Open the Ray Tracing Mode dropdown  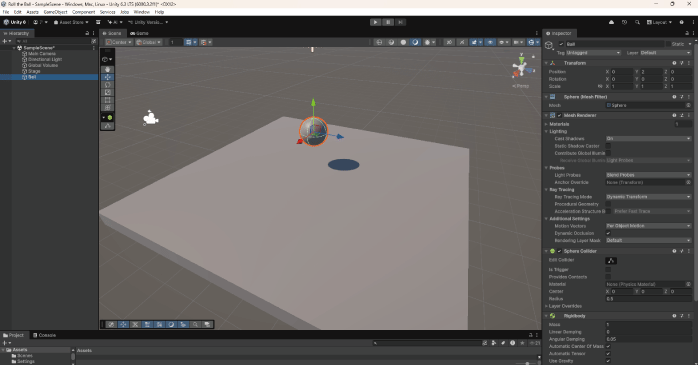pyautogui.click(x=648, y=197)
